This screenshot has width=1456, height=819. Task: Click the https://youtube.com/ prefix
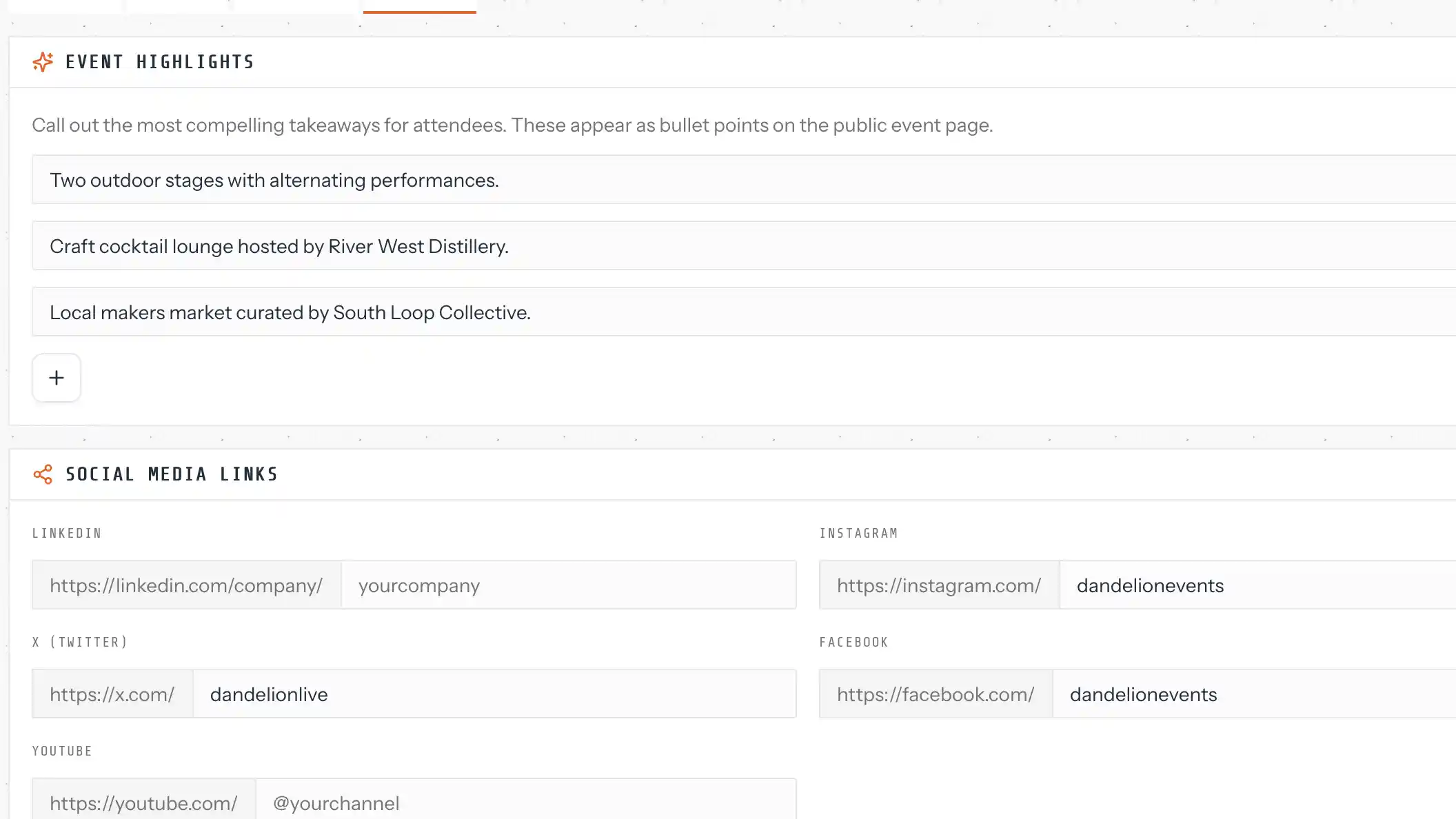pyautogui.click(x=143, y=803)
